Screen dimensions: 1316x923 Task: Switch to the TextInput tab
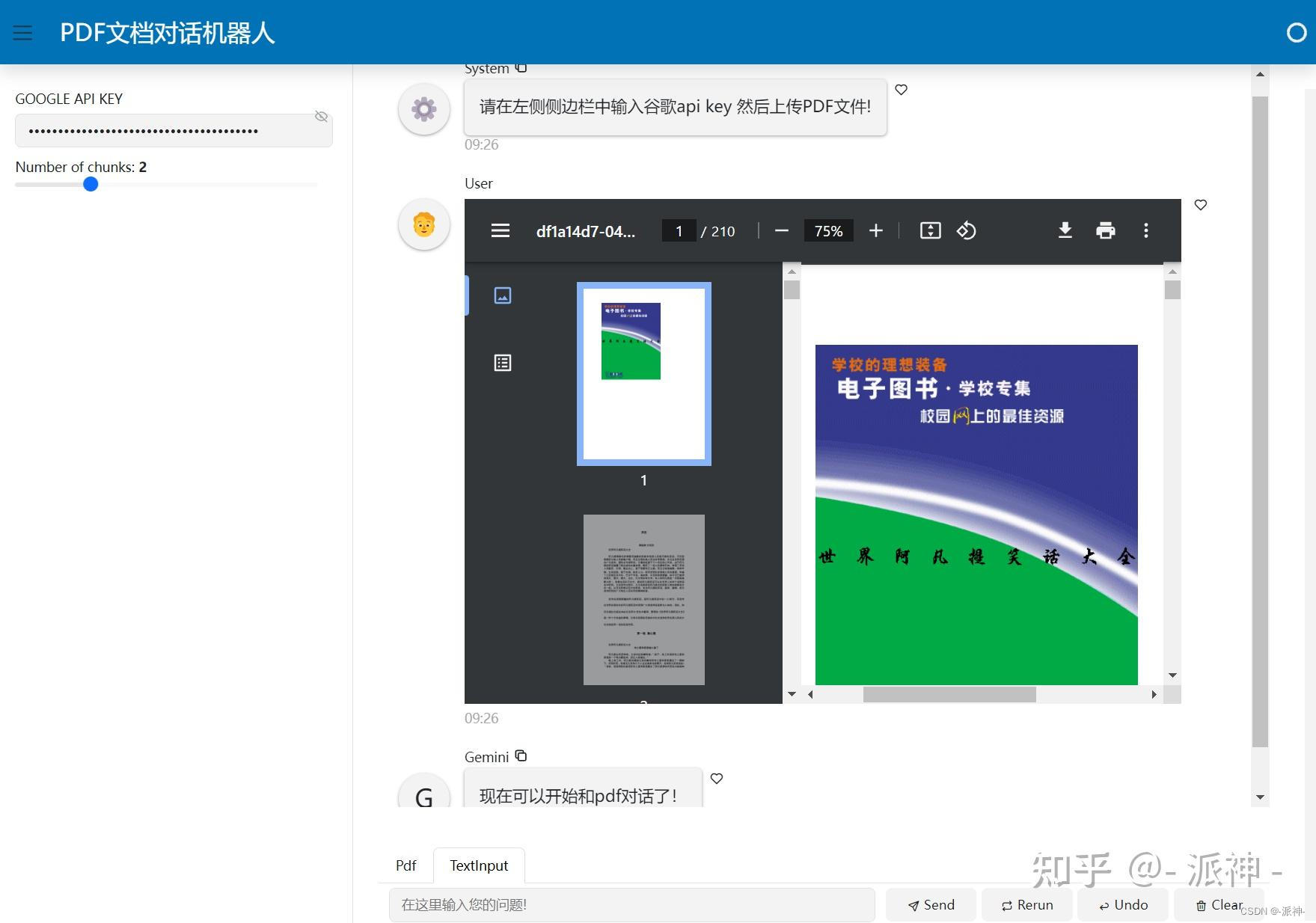(478, 865)
